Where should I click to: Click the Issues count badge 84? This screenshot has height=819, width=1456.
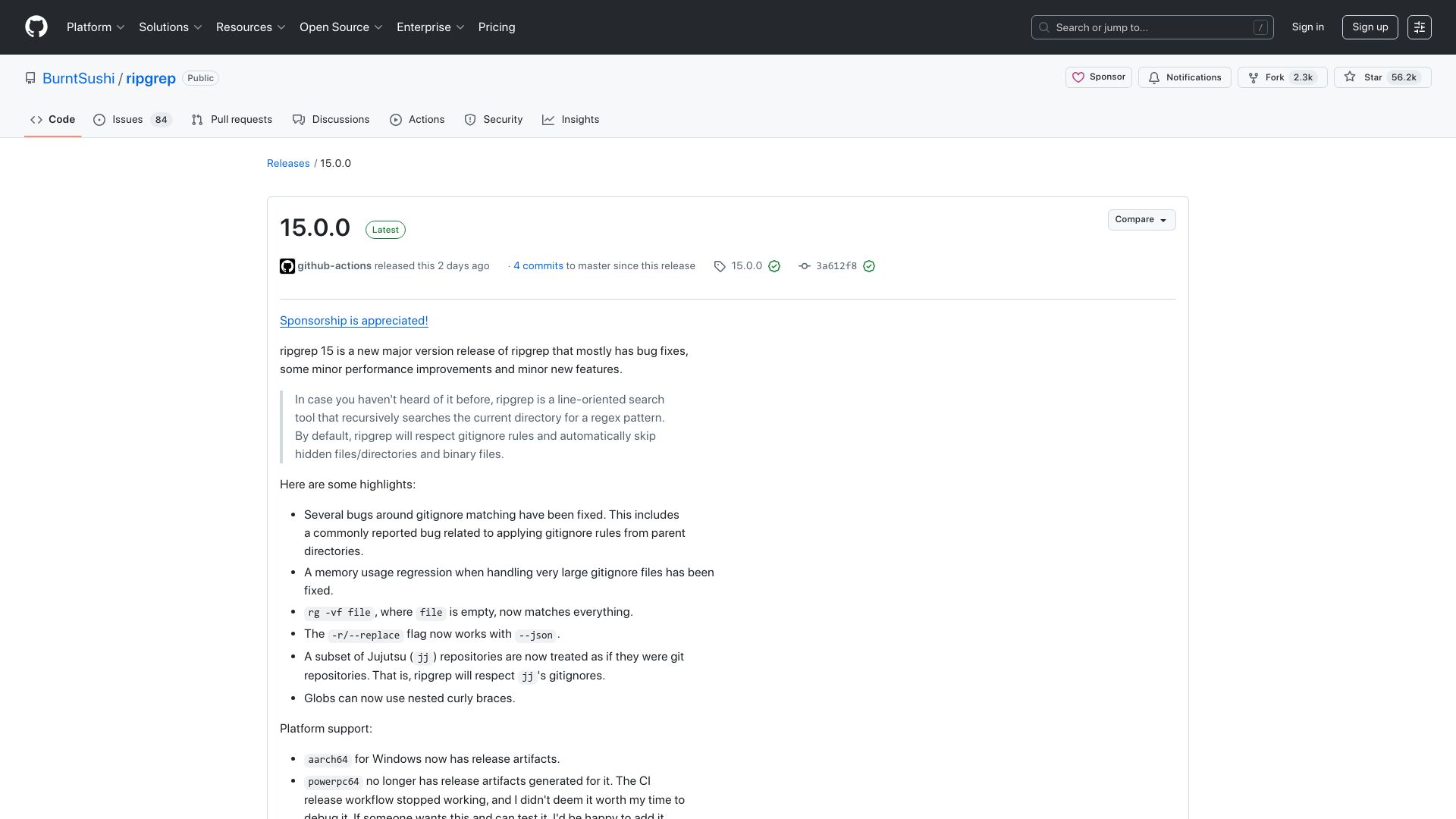(161, 120)
